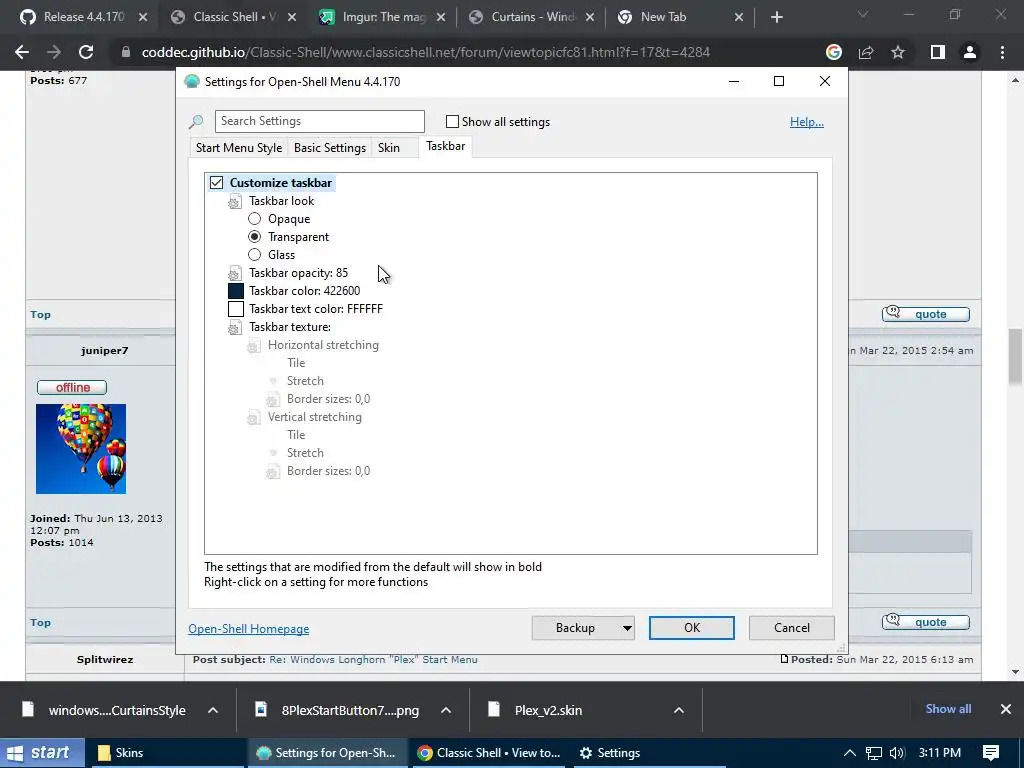The height and width of the screenshot is (768, 1024).
Task: Open Chrome three-dot menu
Action: [1002, 52]
